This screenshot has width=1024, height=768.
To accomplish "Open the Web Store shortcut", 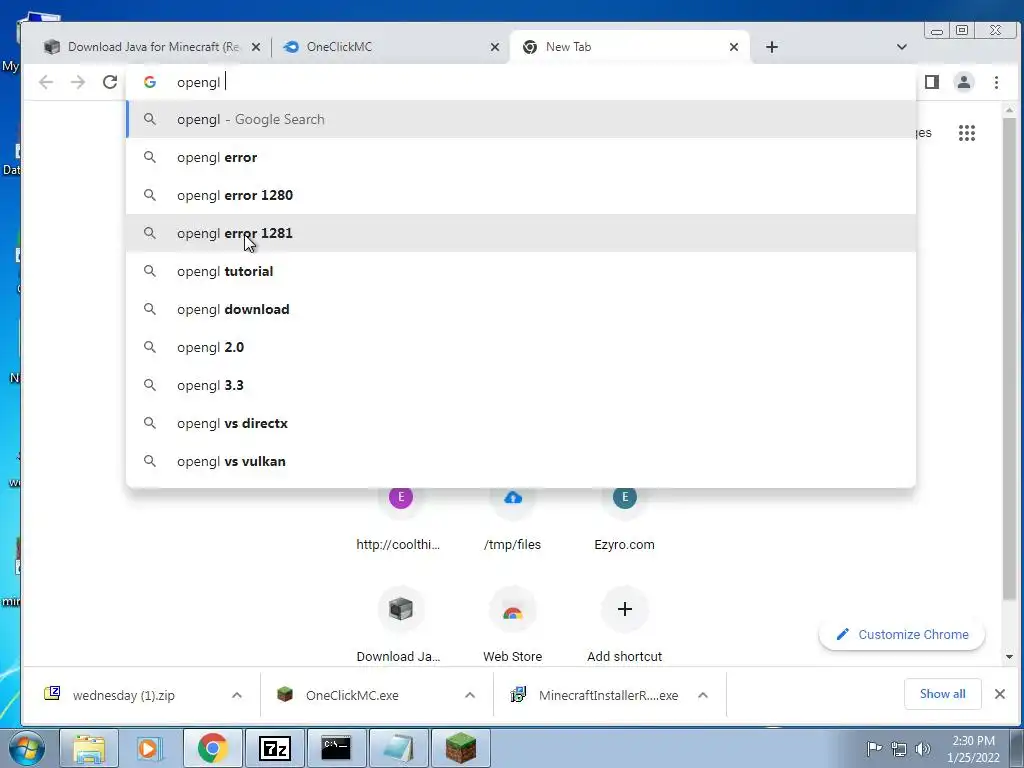I will pos(513,624).
